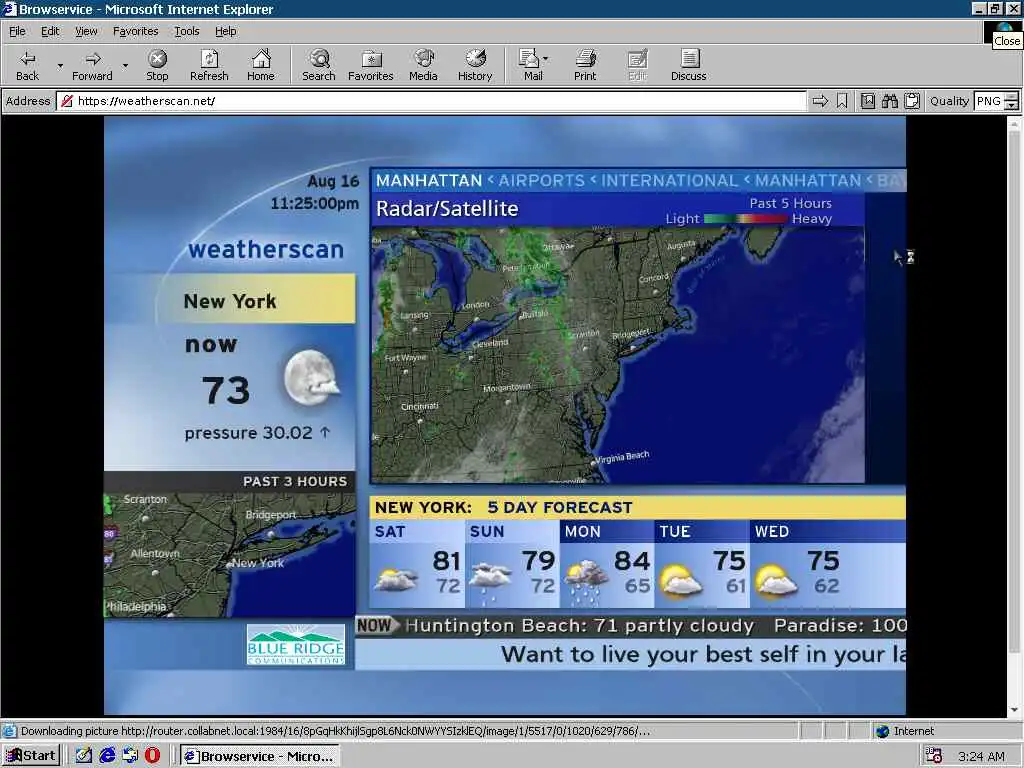Launch Opera from quick launch

(152, 756)
